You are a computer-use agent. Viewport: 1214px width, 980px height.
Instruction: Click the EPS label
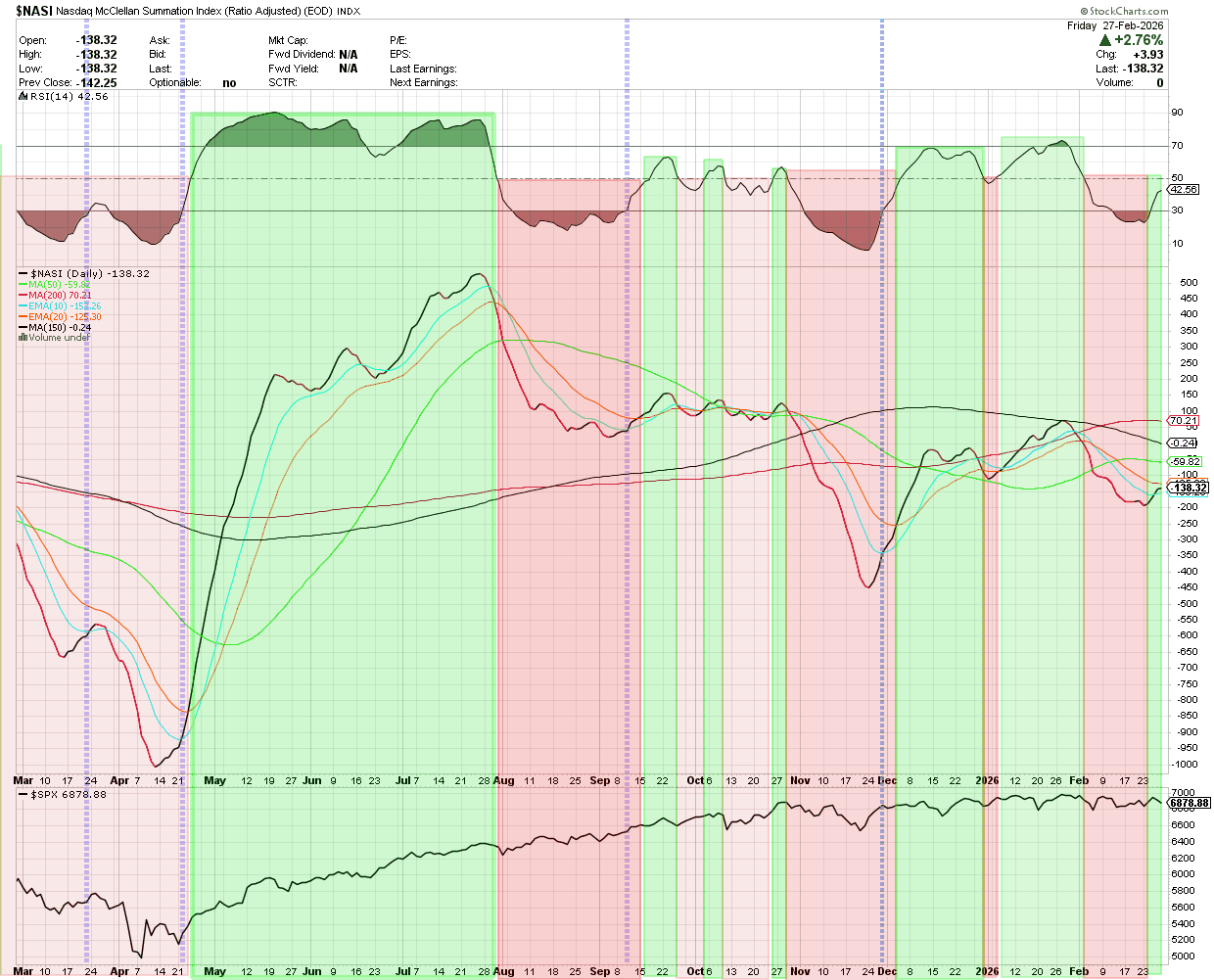pos(399,55)
